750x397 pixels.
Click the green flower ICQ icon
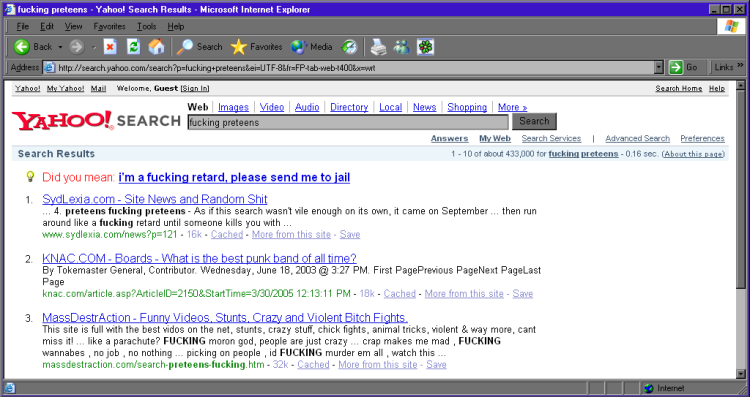425,47
